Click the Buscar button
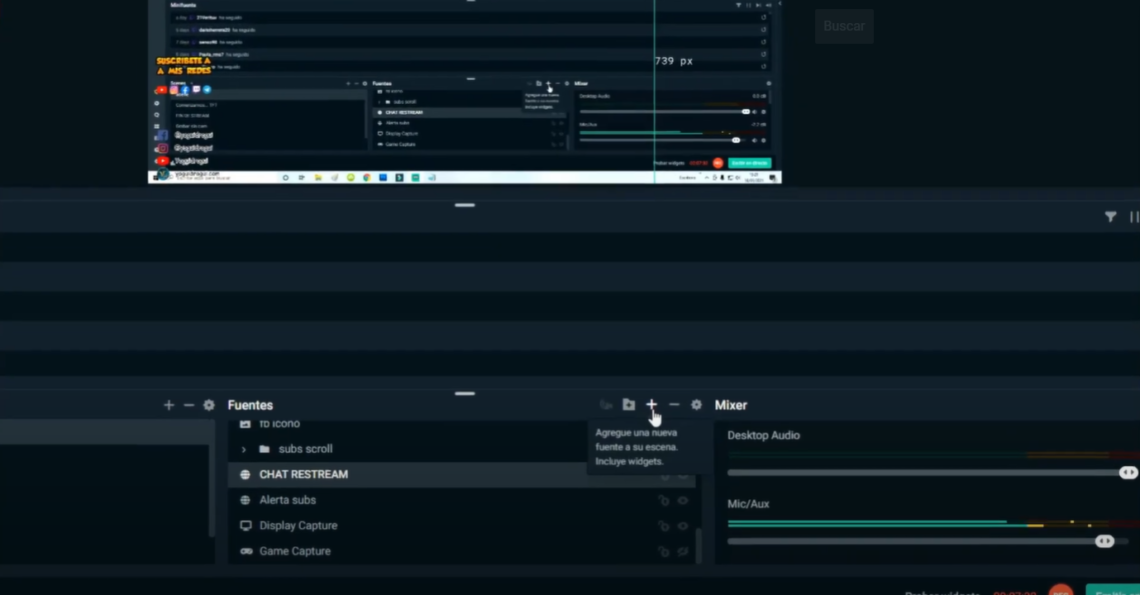 [x=843, y=26]
